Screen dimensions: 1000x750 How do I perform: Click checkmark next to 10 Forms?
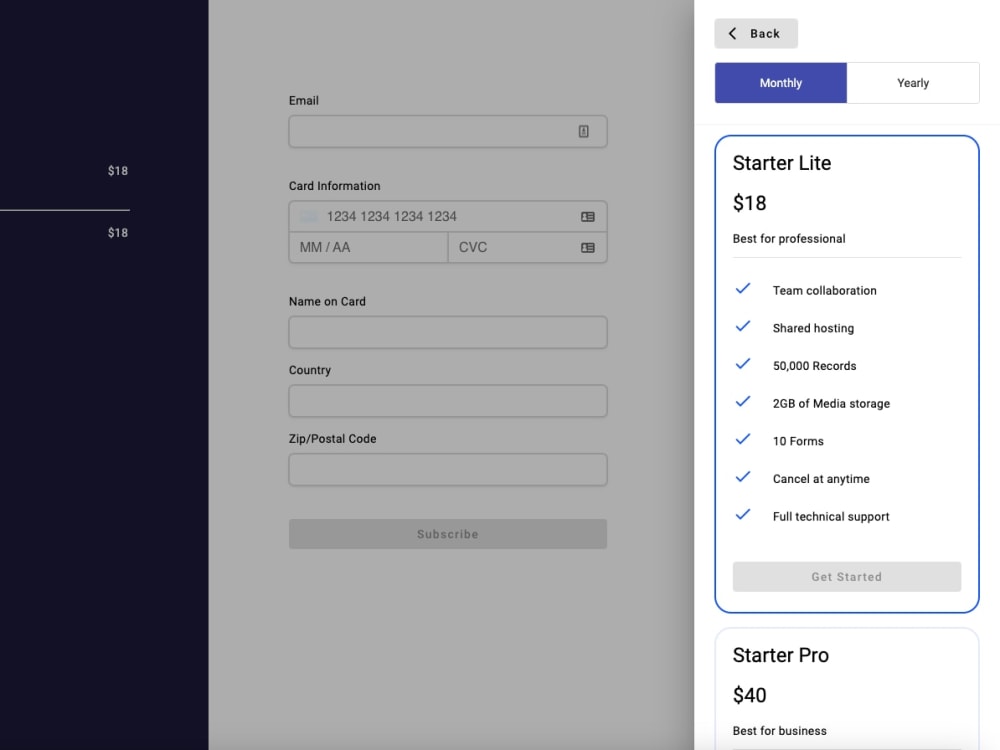(743, 439)
